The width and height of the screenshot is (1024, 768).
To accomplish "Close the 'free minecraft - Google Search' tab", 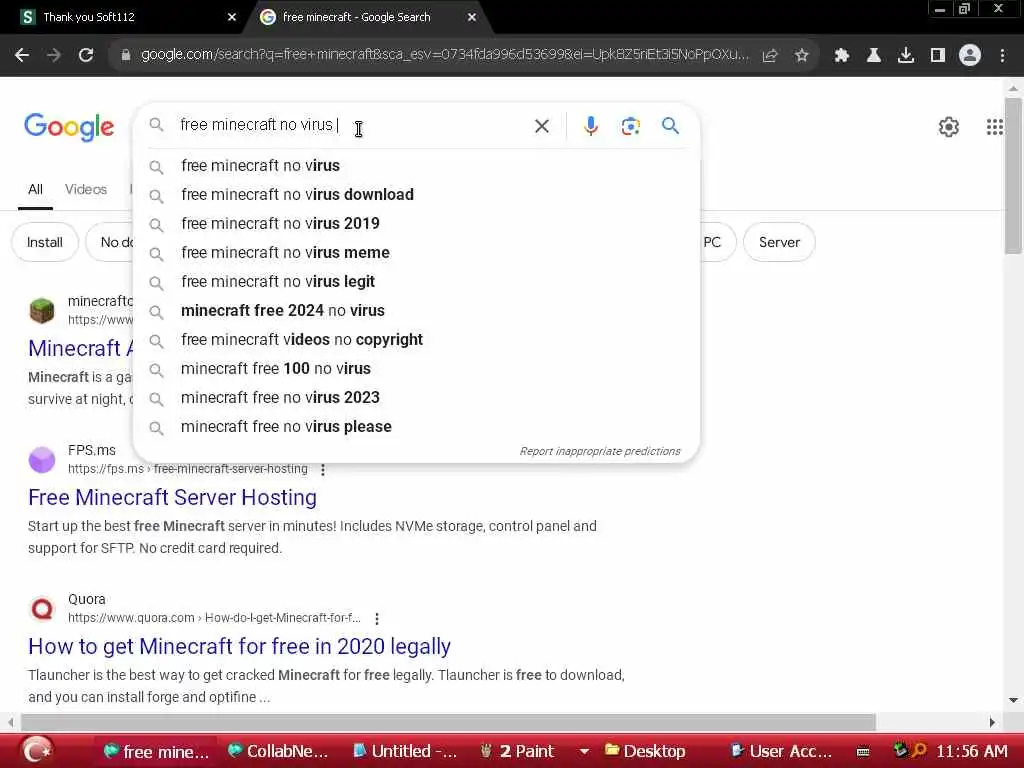I will tap(472, 17).
